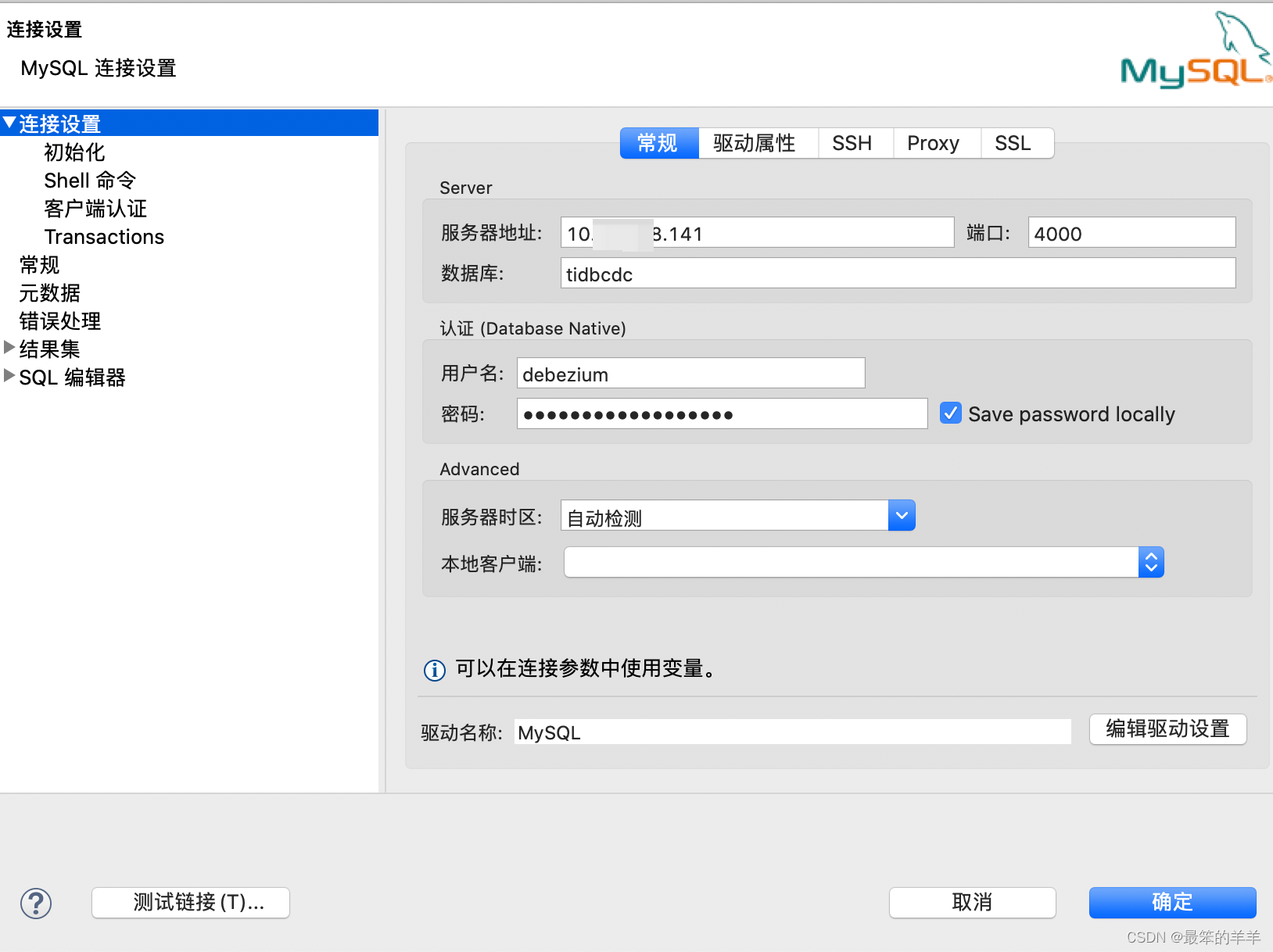Expand the SQL 编辑器 tree node
The height and width of the screenshot is (952, 1273).
pyautogui.click(x=9, y=375)
